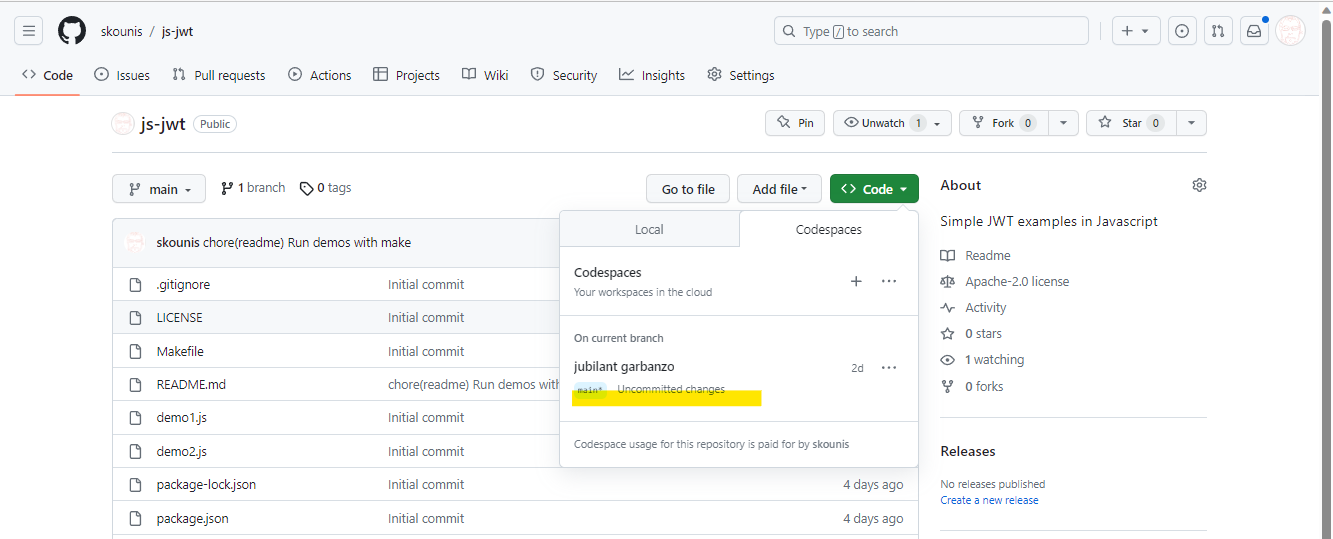Image resolution: width=1333 pixels, height=539 pixels.
Task: Edit repository details gear icon in About
Action: tap(1199, 185)
